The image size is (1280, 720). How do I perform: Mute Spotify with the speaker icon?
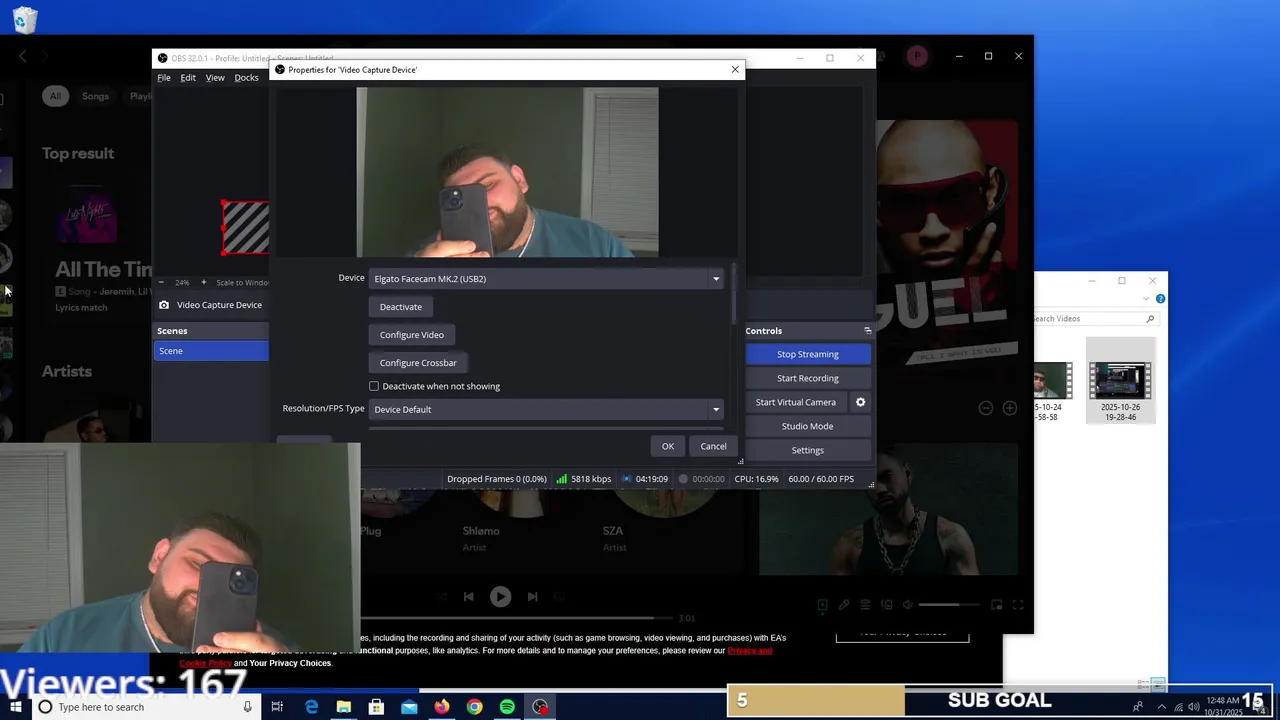coord(908,605)
